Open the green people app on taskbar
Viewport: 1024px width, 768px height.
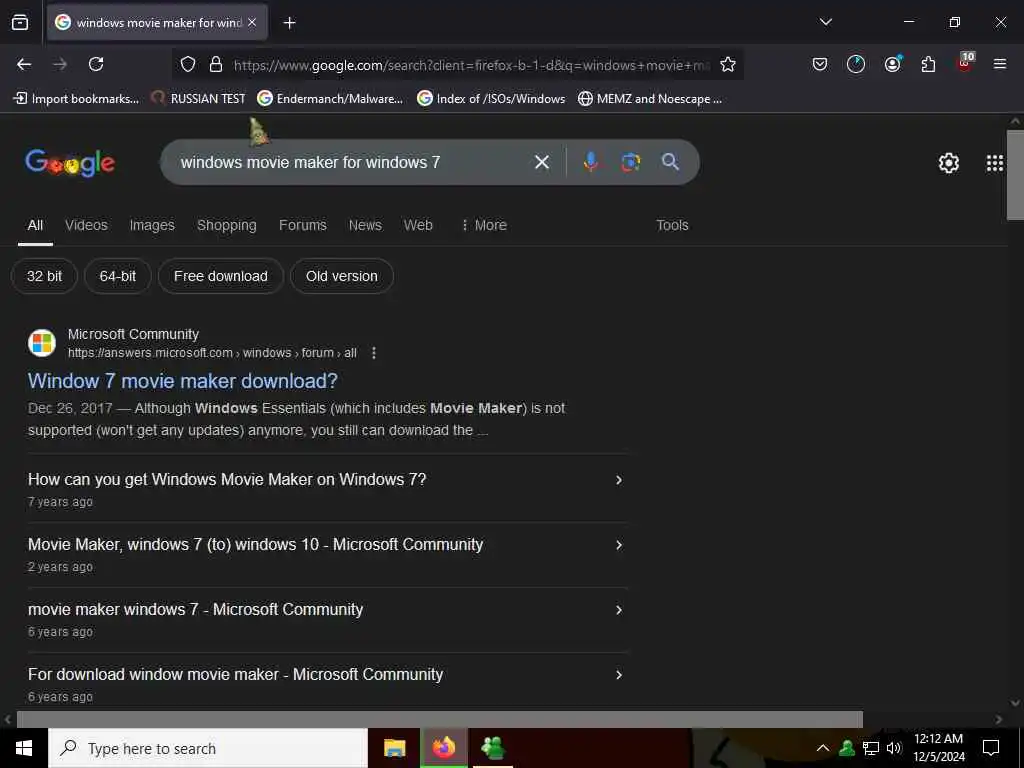[492, 748]
